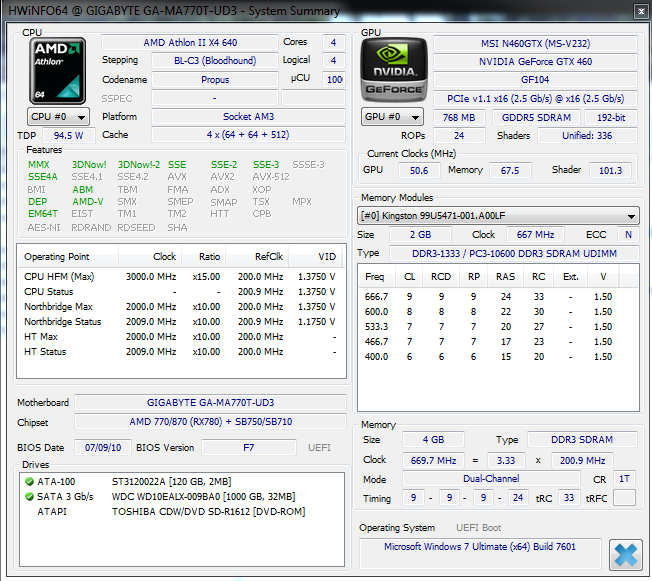The width and height of the screenshot is (652, 581).
Task: Click the BIOS Date 07/09/10 field
Action: click(103, 447)
